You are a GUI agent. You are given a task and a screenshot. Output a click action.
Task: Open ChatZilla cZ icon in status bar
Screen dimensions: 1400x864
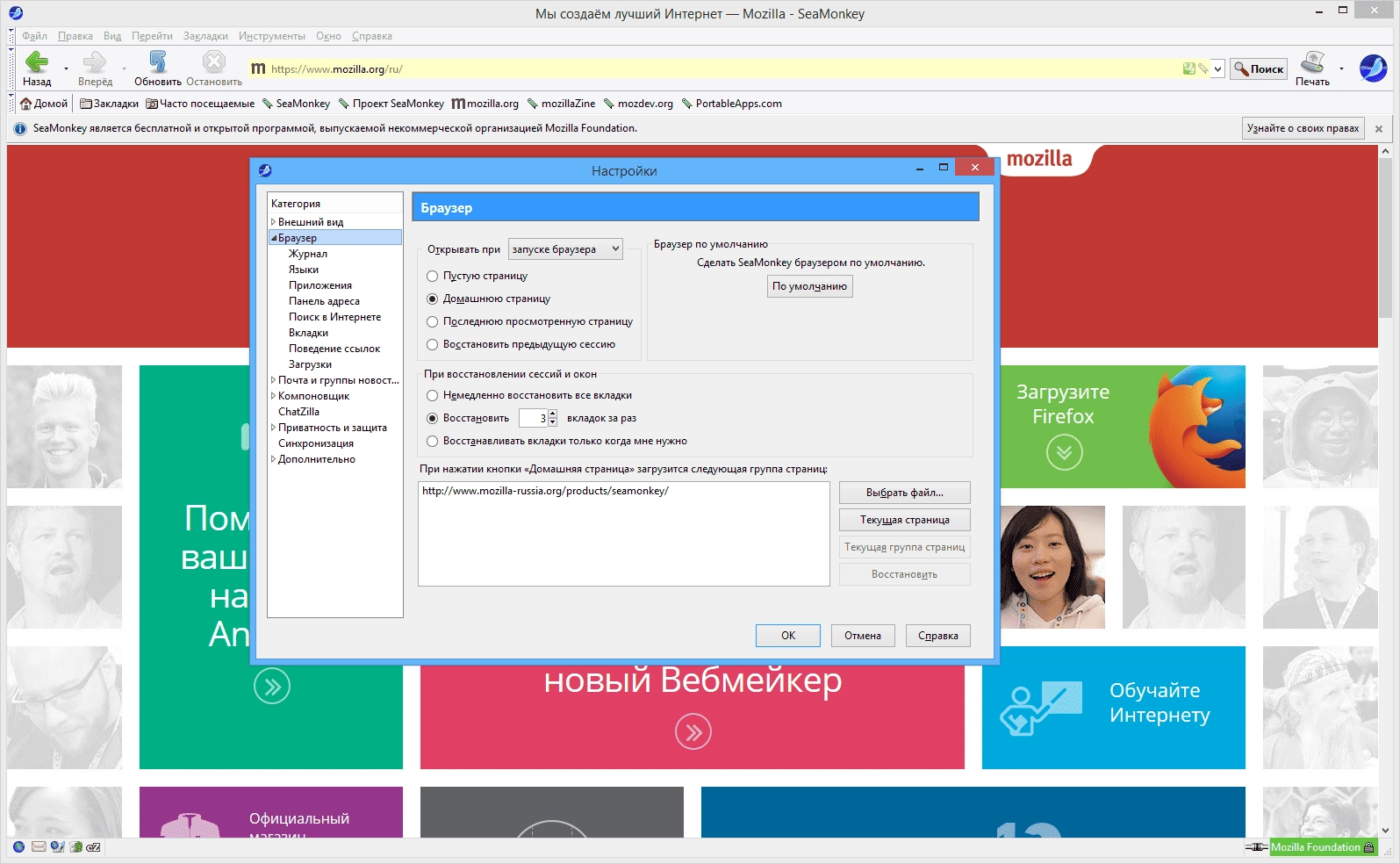tap(94, 847)
